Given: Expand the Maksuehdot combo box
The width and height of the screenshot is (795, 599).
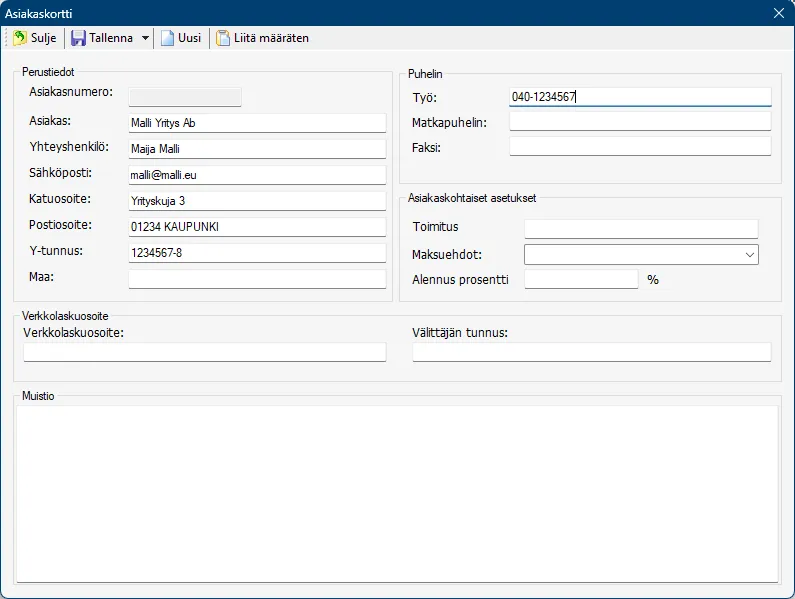Looking at the screenshot, I should [749, 255].
